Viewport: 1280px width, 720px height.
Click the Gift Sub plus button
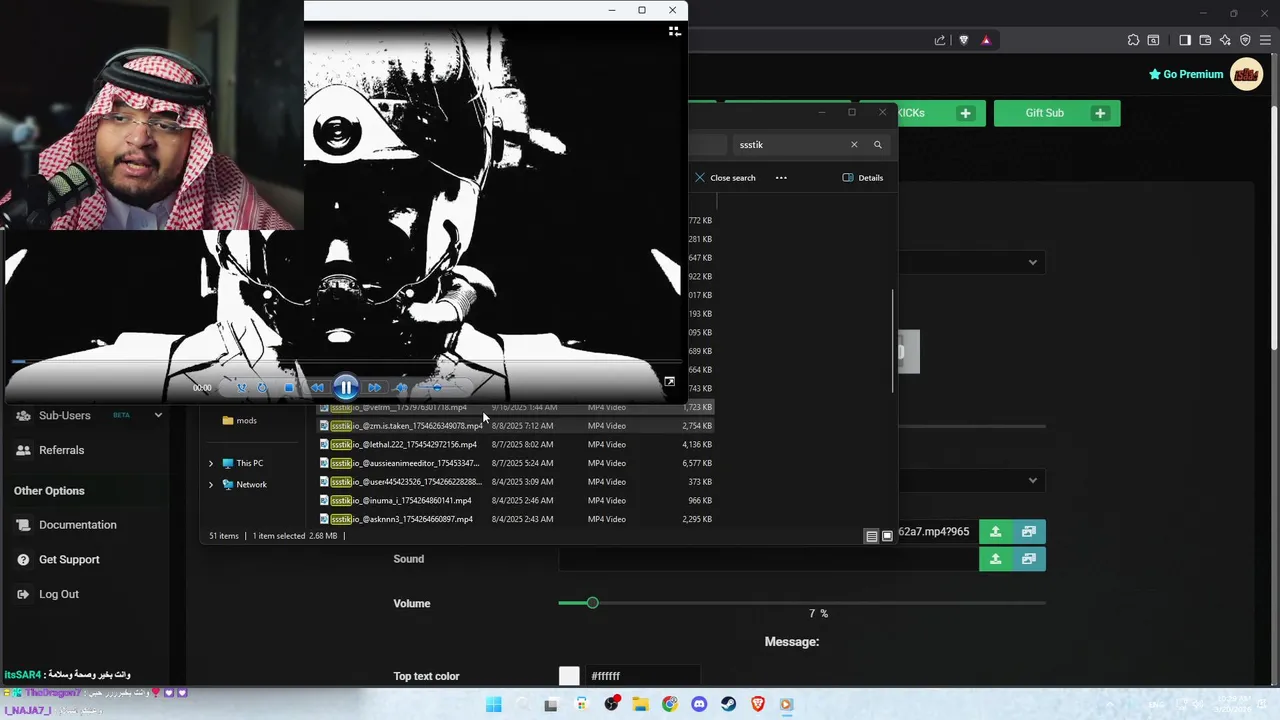[1100, 113]
